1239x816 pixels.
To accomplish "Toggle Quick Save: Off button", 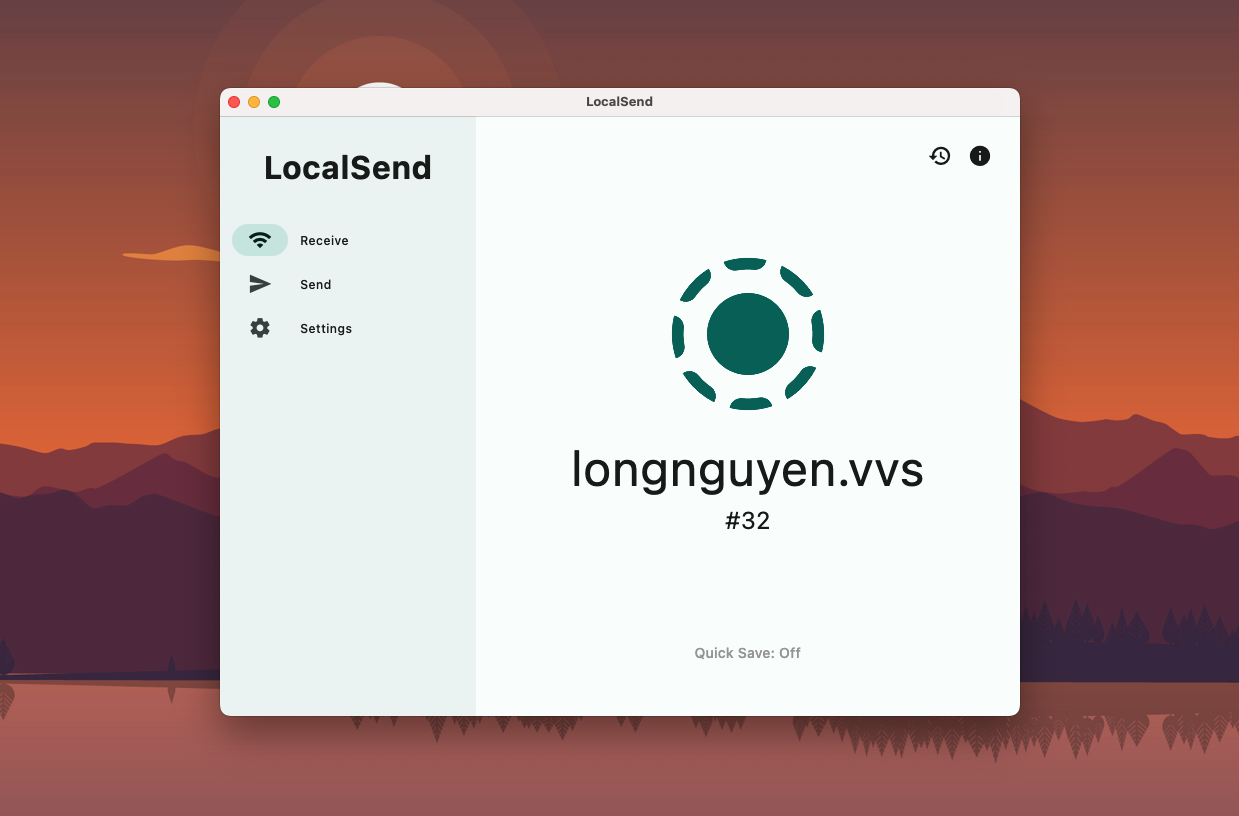I will click(748, 653).
